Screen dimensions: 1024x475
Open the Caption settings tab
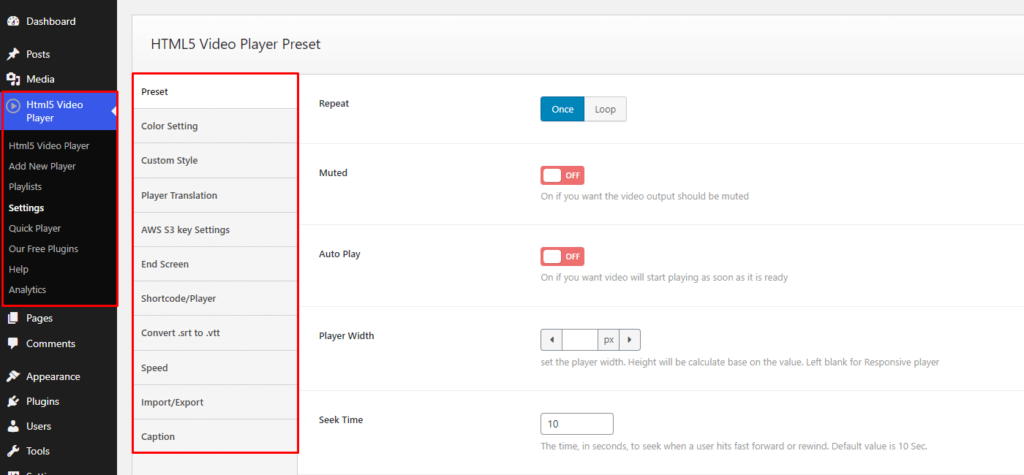click(215, 436)
